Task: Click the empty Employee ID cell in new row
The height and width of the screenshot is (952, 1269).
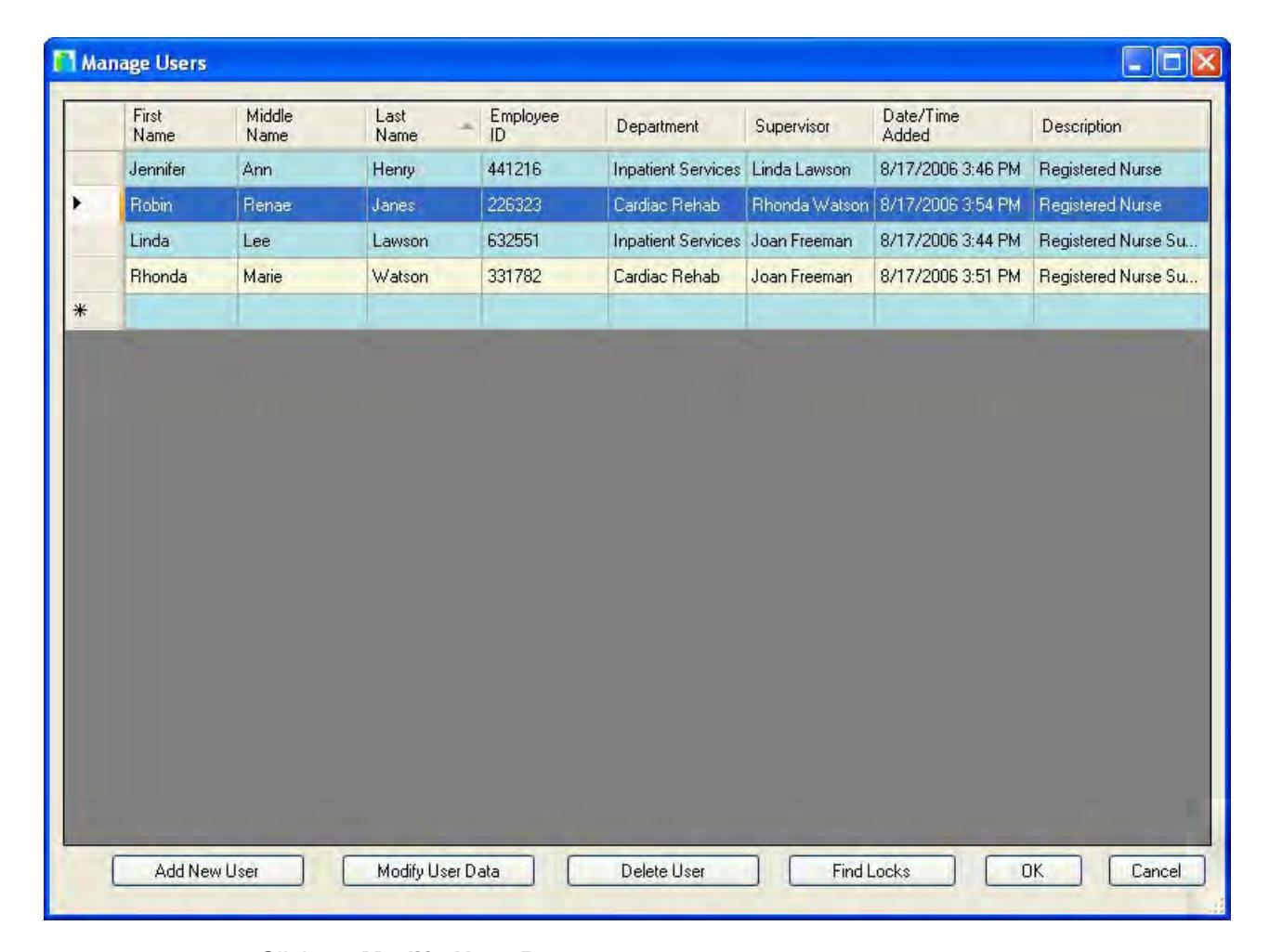Action: click(x=544, y=311)
